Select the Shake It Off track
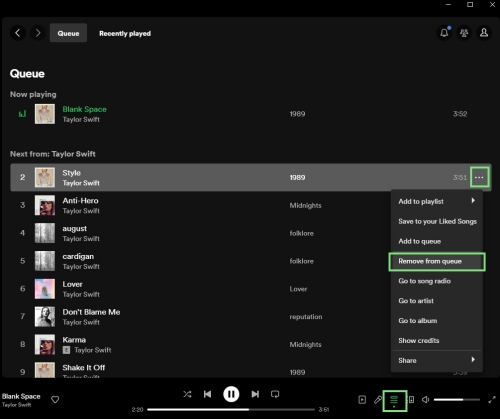 (84, 367)
